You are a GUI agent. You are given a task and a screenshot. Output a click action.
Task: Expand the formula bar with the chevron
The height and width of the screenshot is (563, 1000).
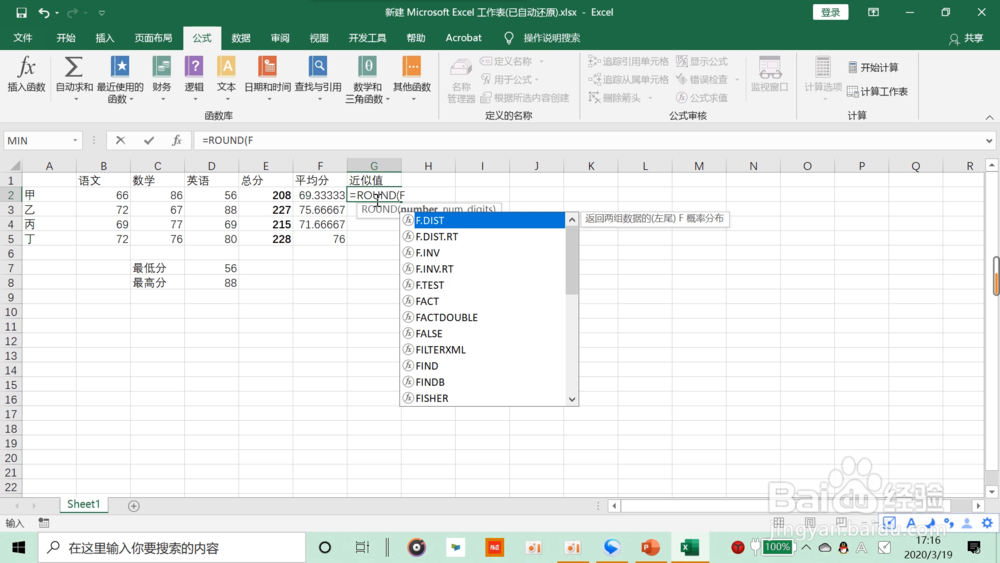[x=989, y=140]
